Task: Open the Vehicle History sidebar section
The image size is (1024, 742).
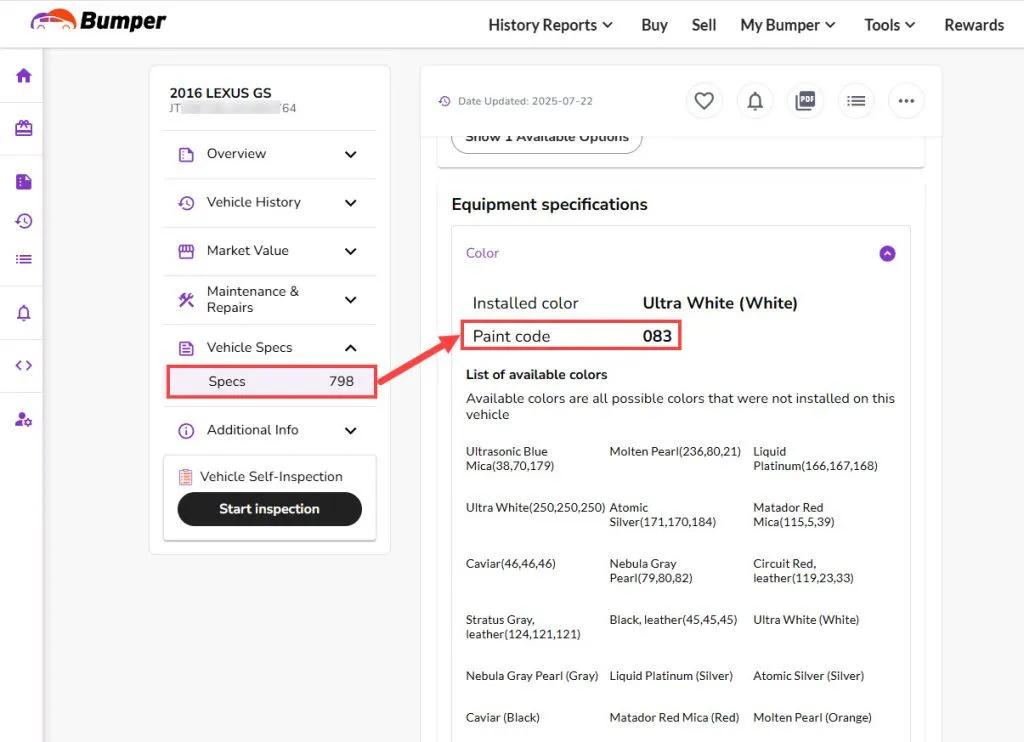Action: coord(269,202)
